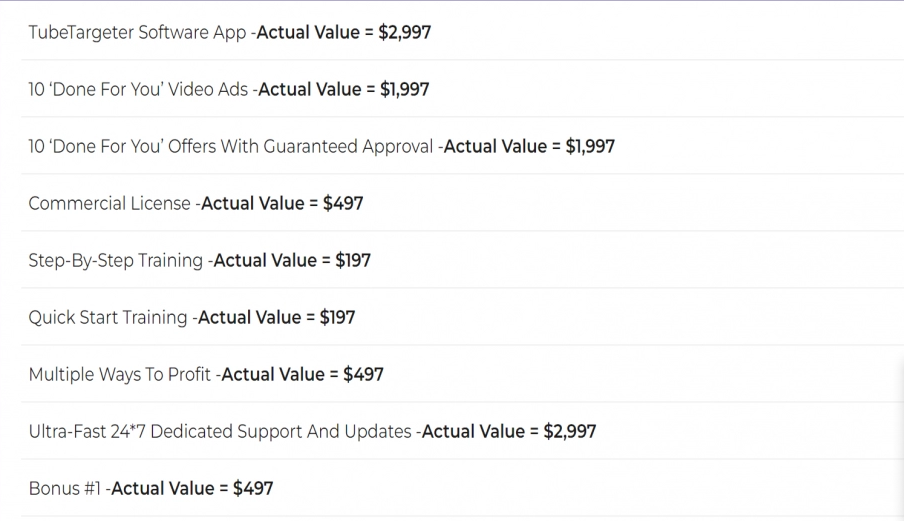
Task: Select the $2,997 price for TubeTargeter
Action: coord(405,32)
